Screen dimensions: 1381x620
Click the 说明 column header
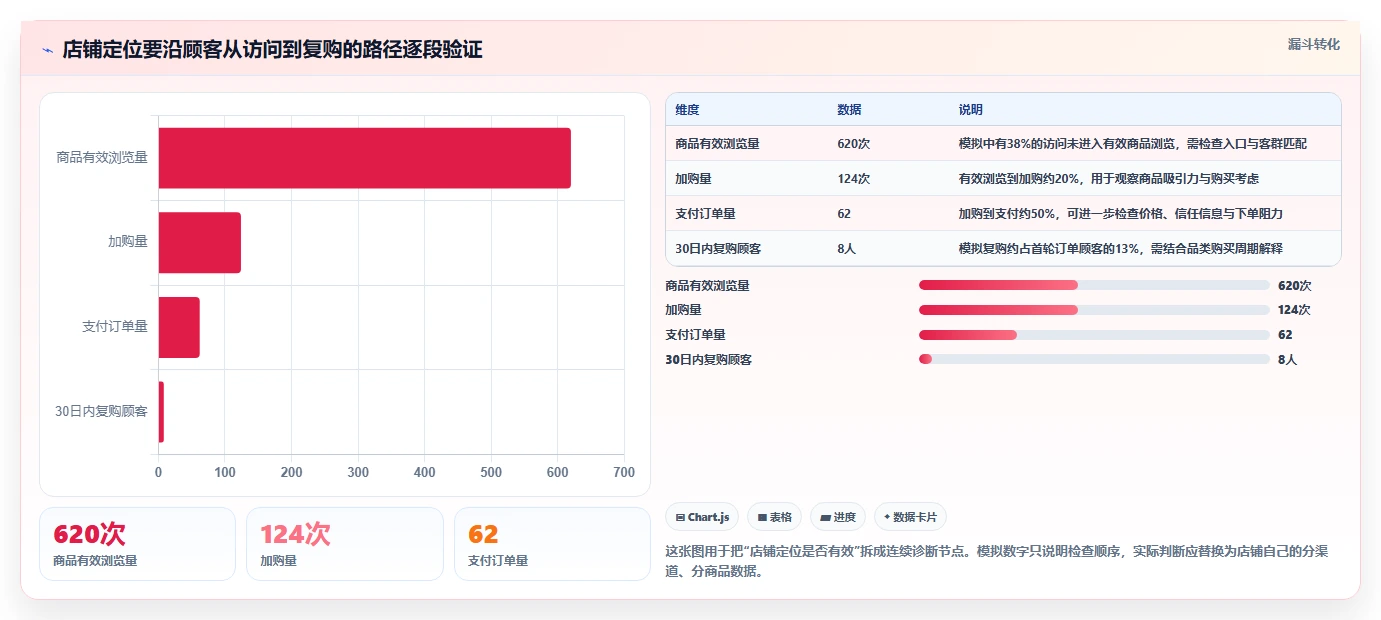970,110
